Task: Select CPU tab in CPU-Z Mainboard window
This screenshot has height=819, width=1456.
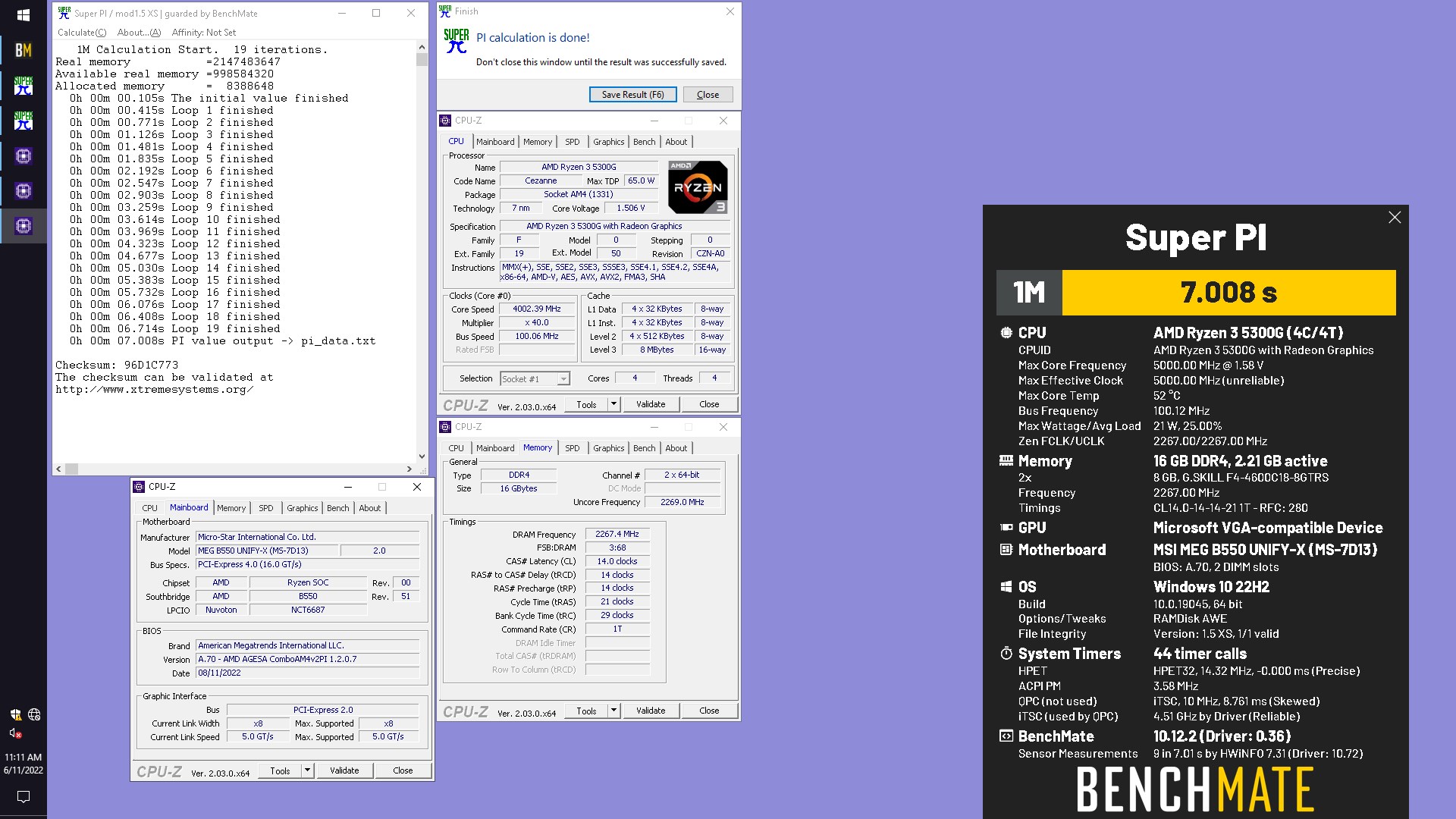Action: tap(149, 508)
